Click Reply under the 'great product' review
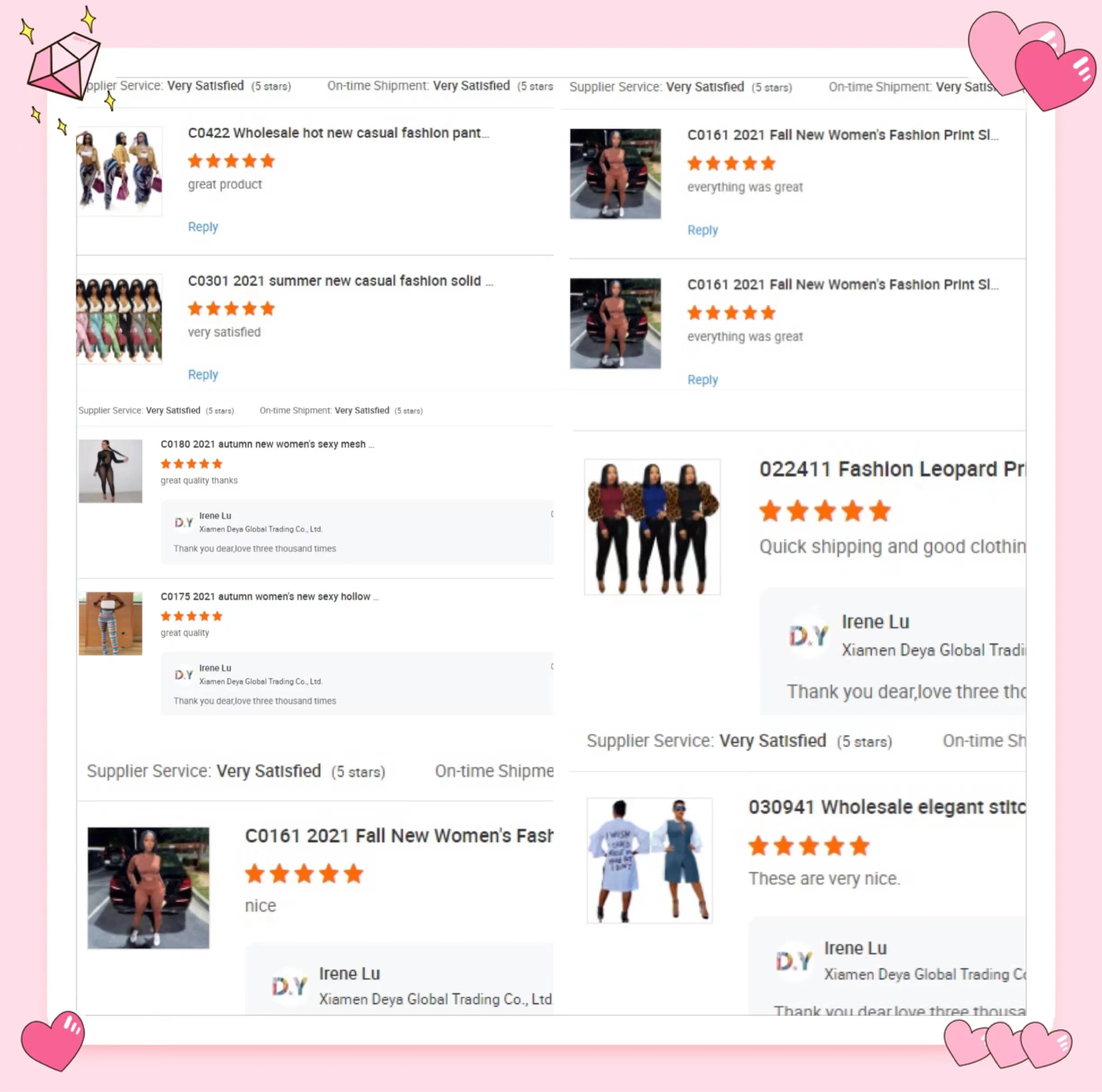 tap(203, 226)
